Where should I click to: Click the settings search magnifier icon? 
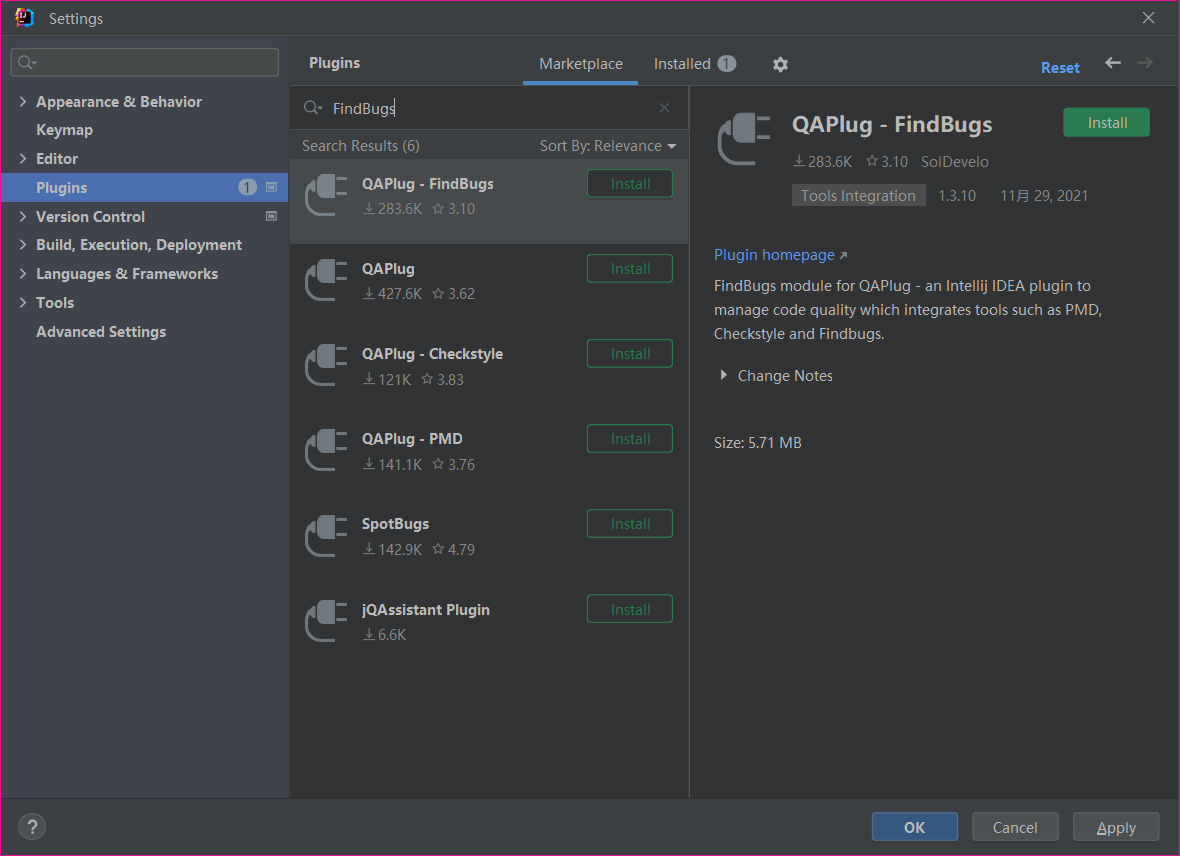27,62
